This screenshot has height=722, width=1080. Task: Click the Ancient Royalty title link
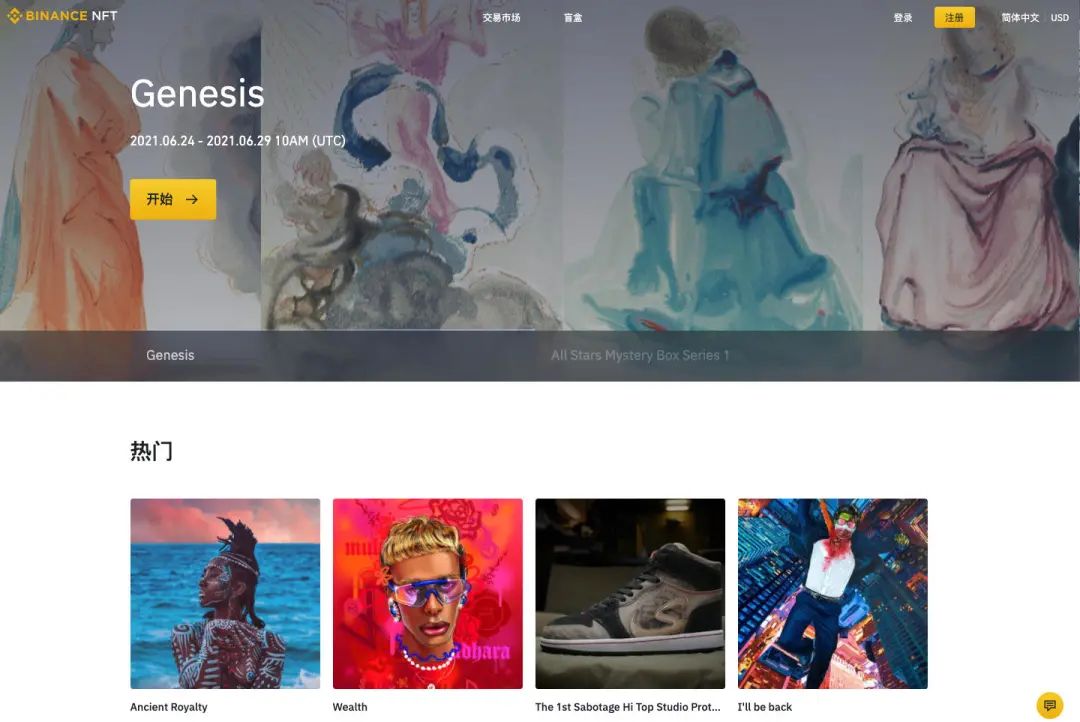[x=169, y=707]
